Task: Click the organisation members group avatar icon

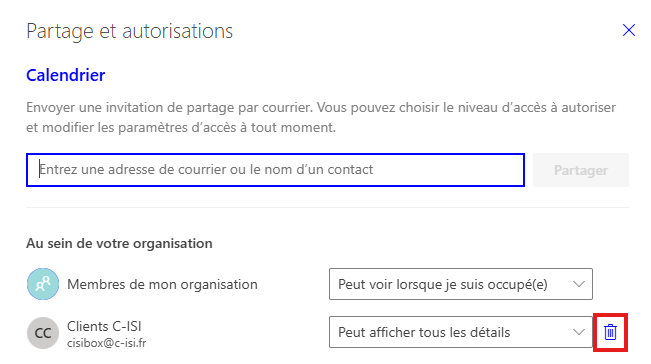Action: tap(43, 284)
